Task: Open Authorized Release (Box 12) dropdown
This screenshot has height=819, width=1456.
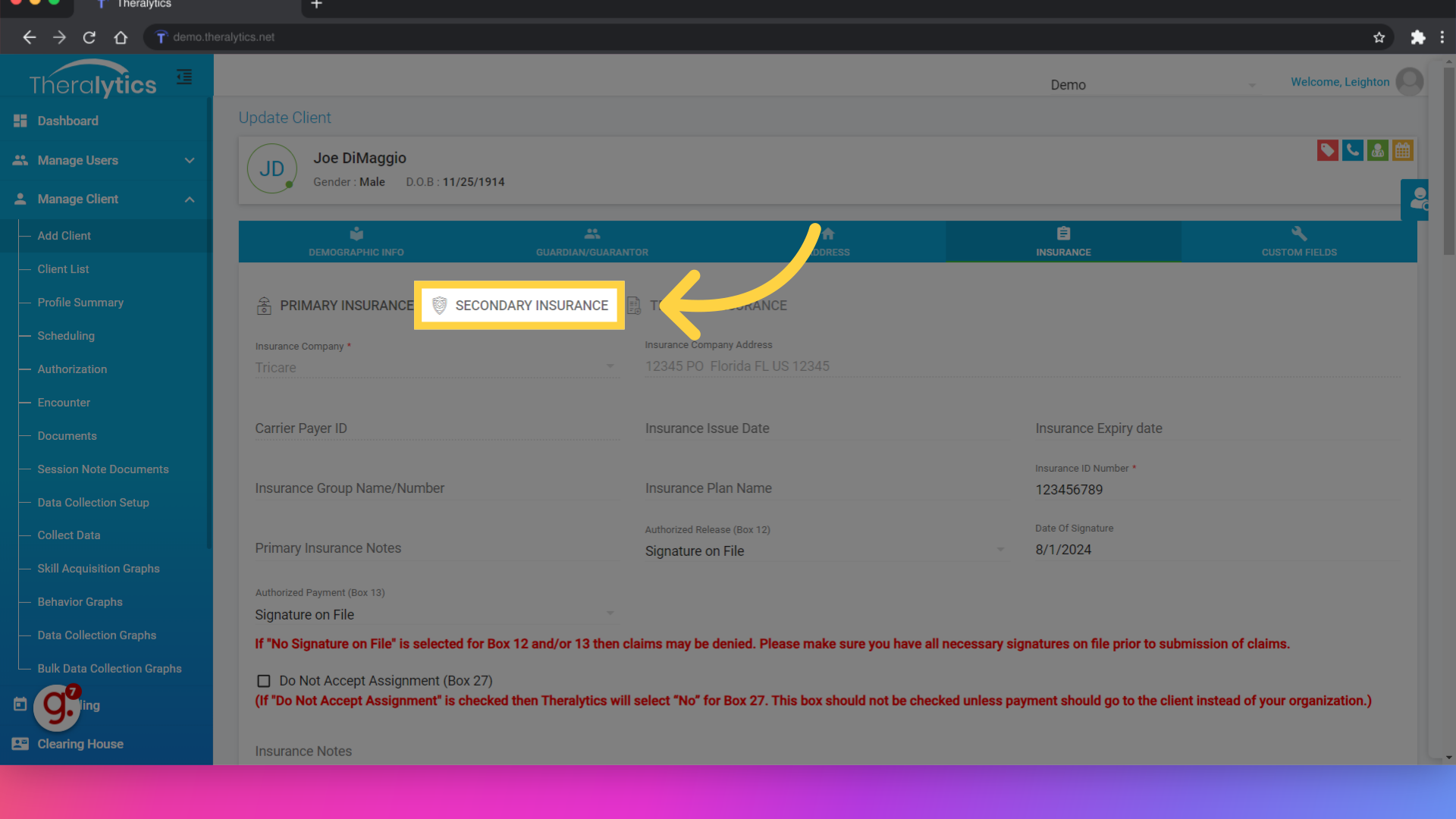Action: [x=827, y=551]
